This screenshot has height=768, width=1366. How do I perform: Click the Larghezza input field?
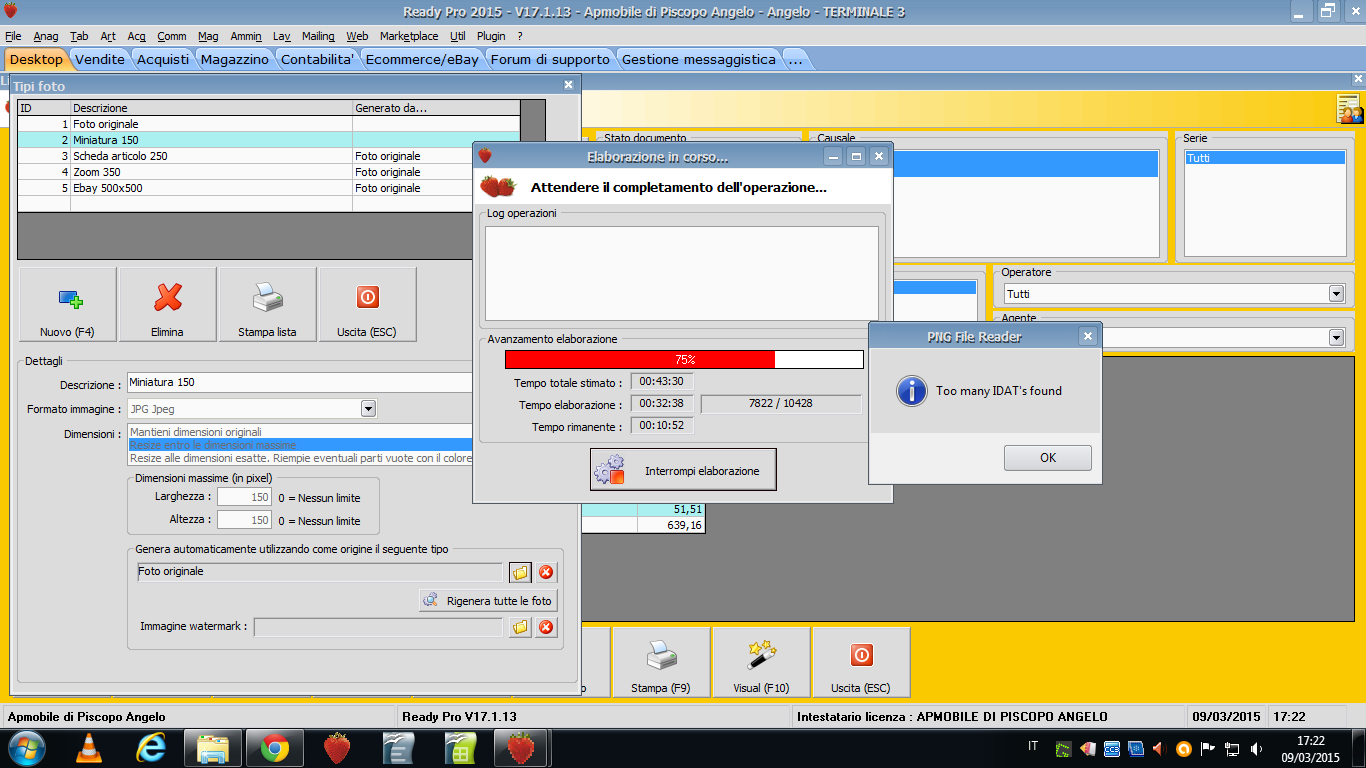(244, 497)
